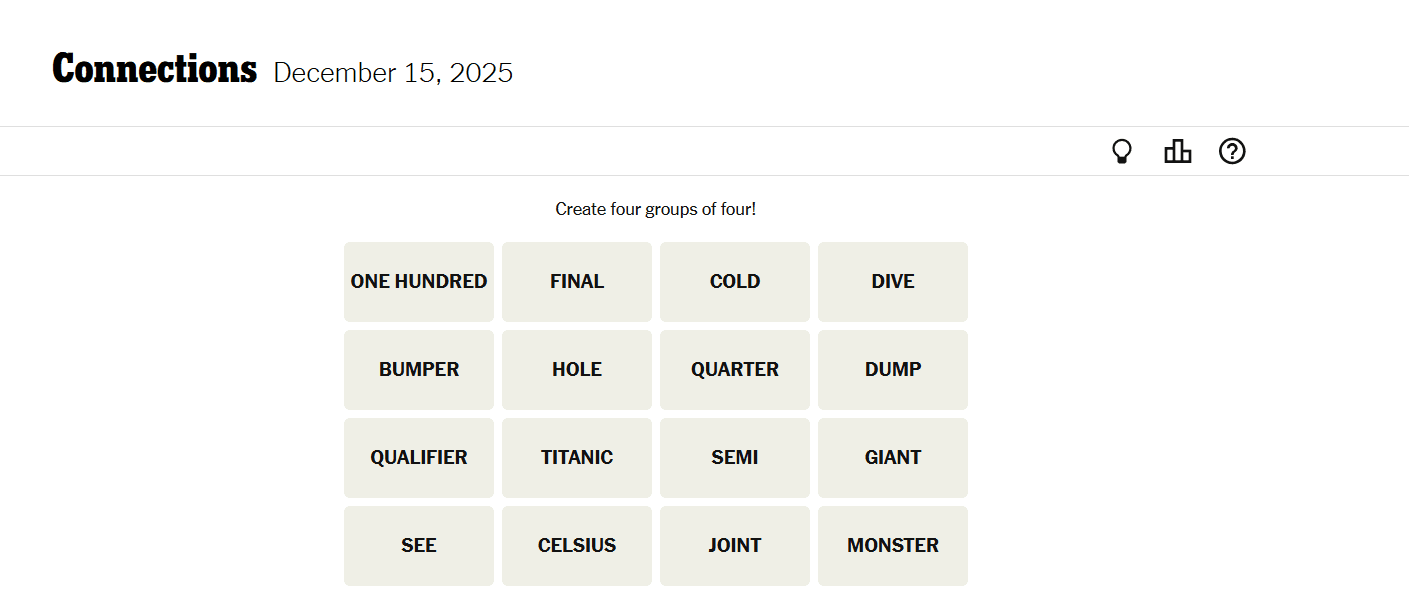
Task: Open the help question mark icon
Action: (1232, 152)
